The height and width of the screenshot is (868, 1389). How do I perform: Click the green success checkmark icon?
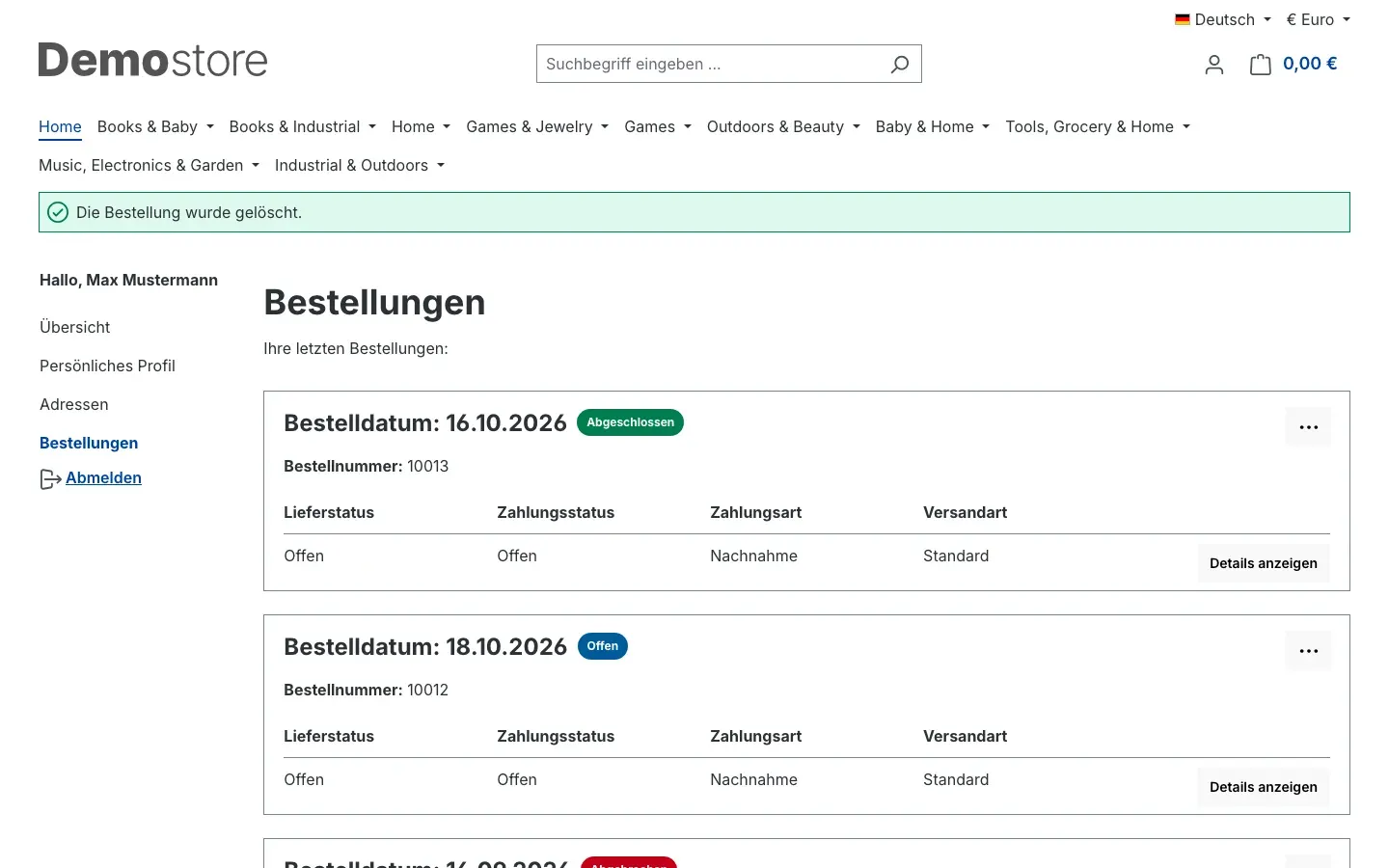tap(58, 212)
